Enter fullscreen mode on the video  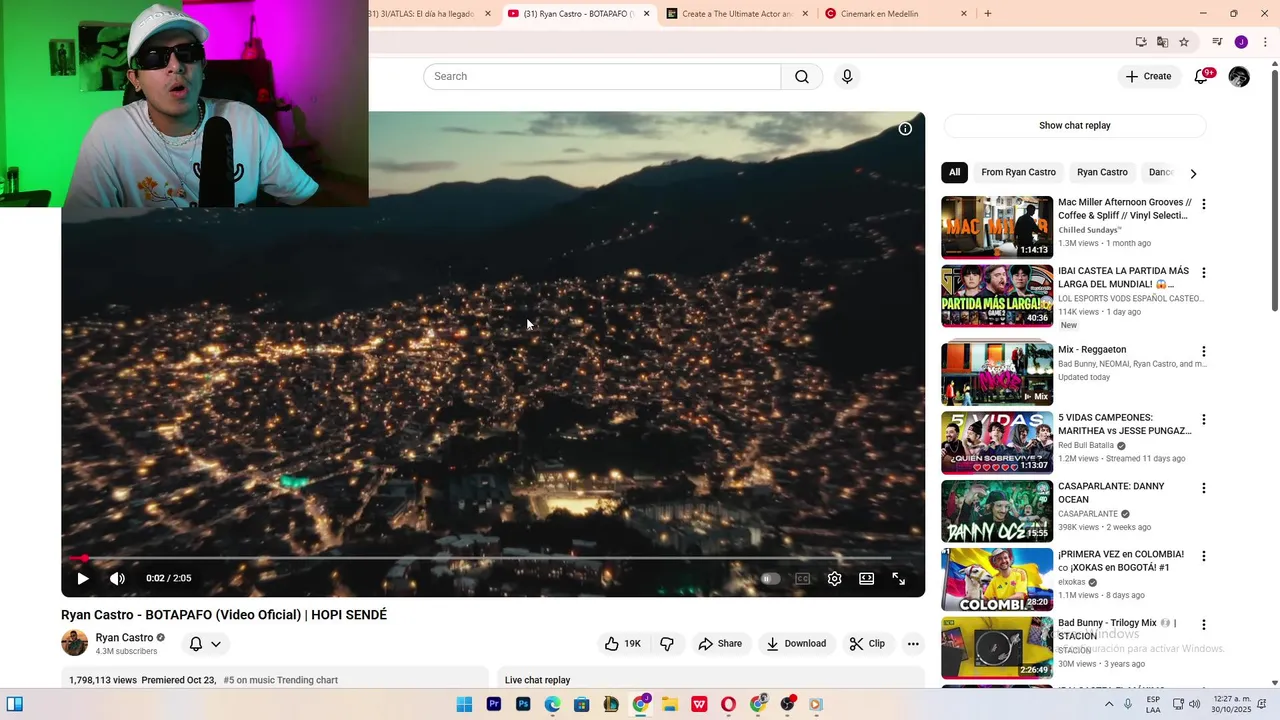point(898,578)
